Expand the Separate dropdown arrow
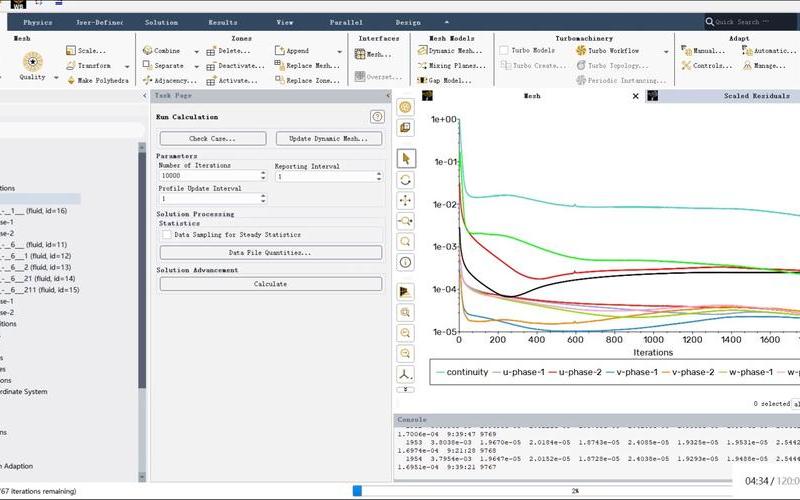This screenshot has width=800, height=500. point(196,66)
